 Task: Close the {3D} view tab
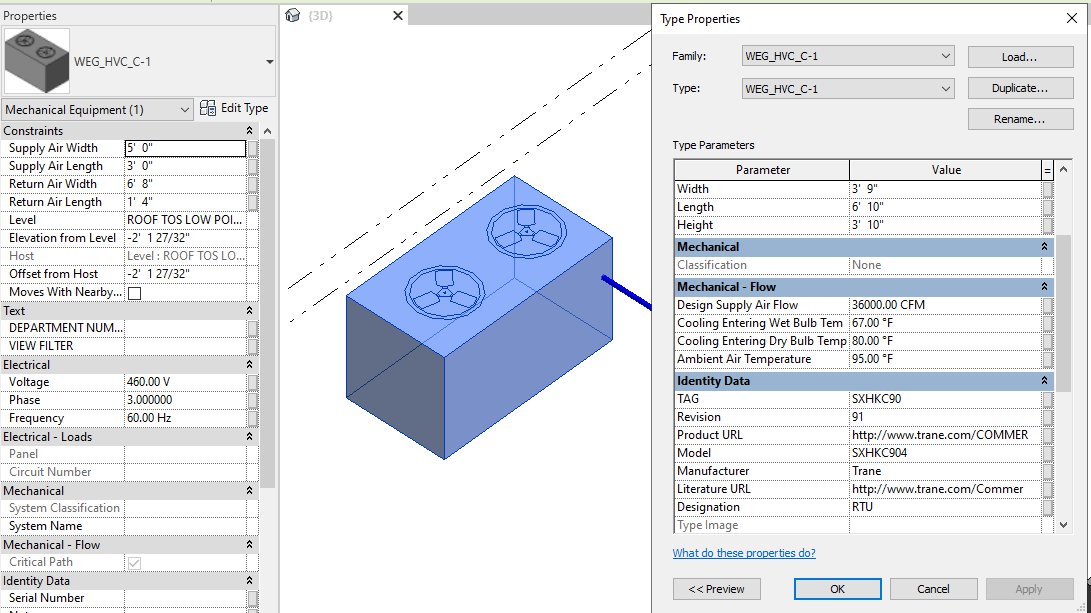[x=397, y=15]
